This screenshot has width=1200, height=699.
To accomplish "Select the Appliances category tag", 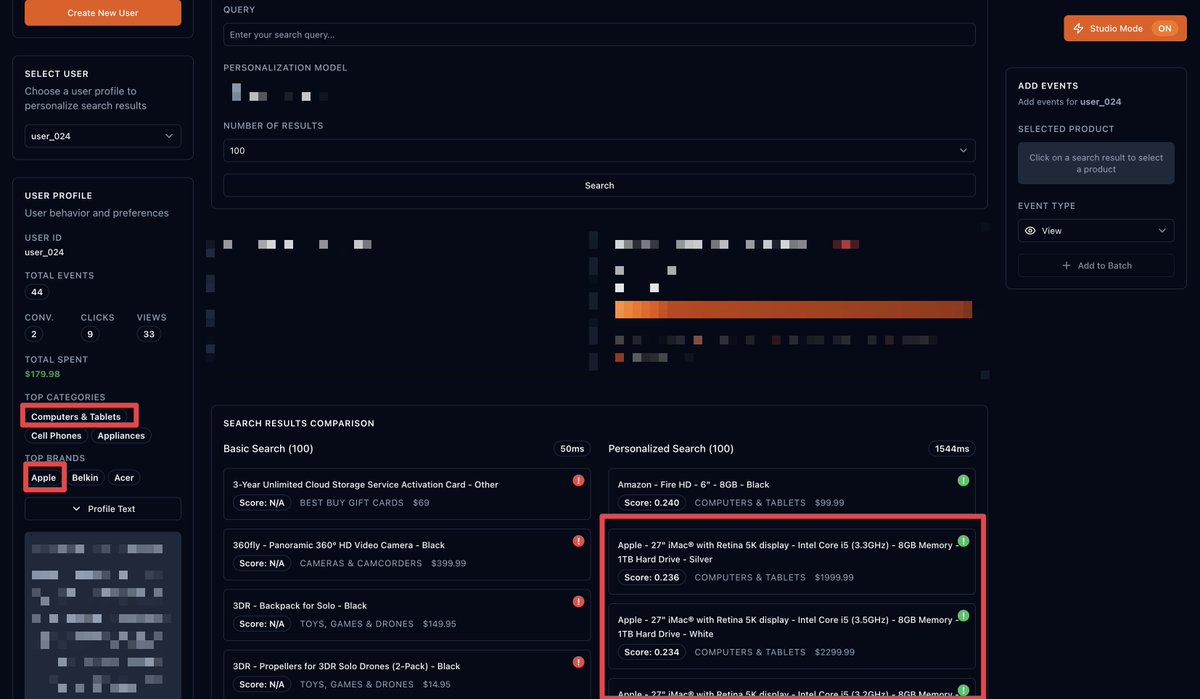I will click(x=121, y=436).
